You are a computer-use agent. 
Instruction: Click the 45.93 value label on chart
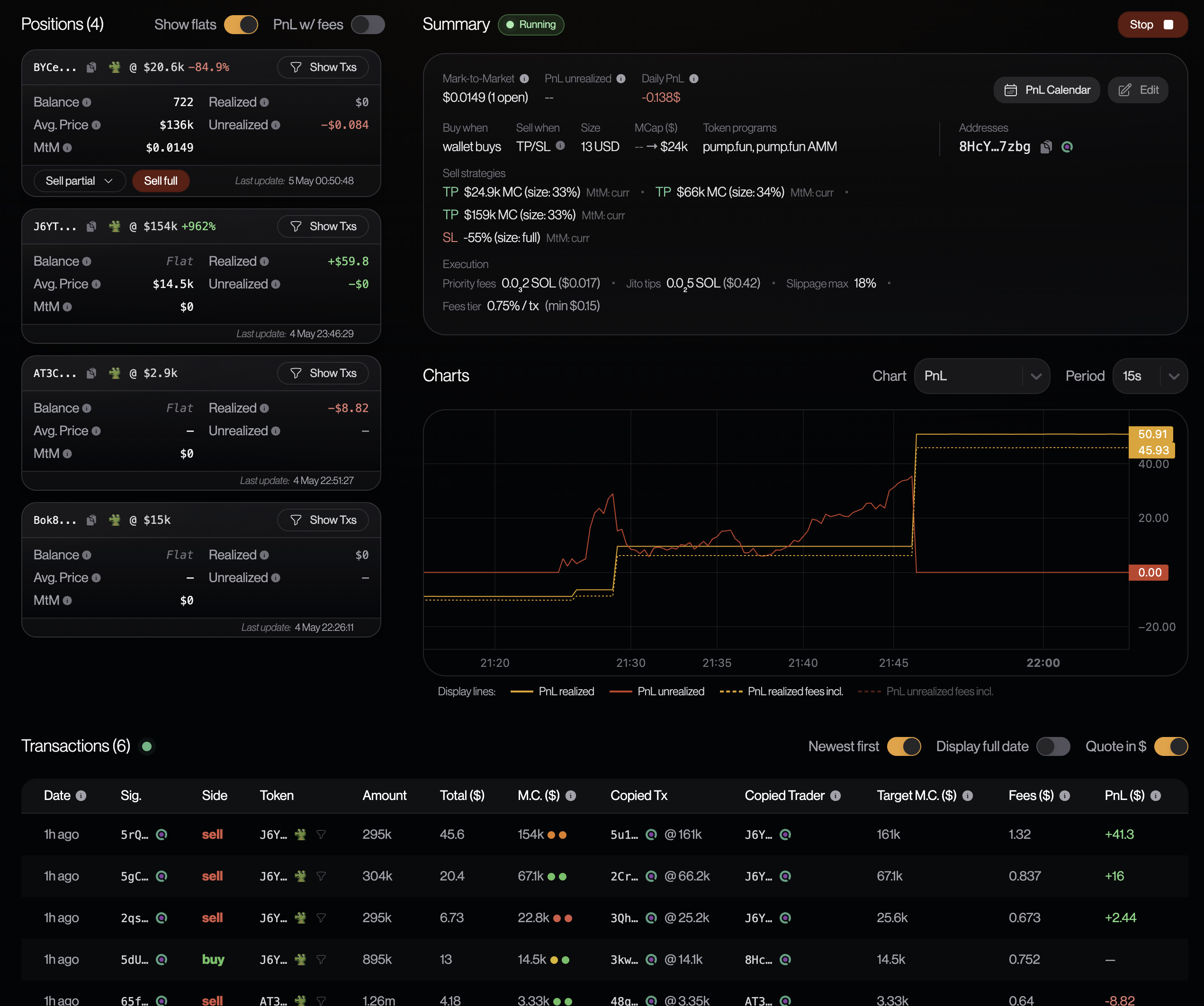click(x=1152, y=450)
